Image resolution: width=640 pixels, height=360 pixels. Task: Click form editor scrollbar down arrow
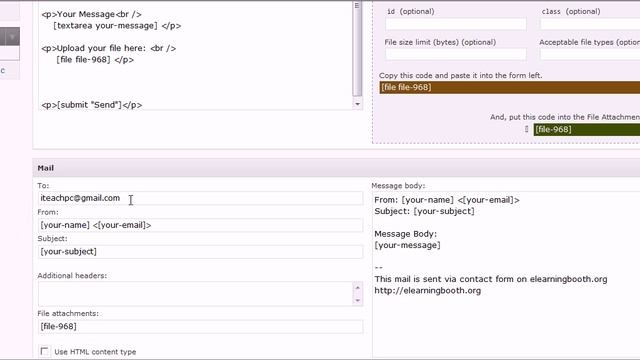(x=357, y=104)
